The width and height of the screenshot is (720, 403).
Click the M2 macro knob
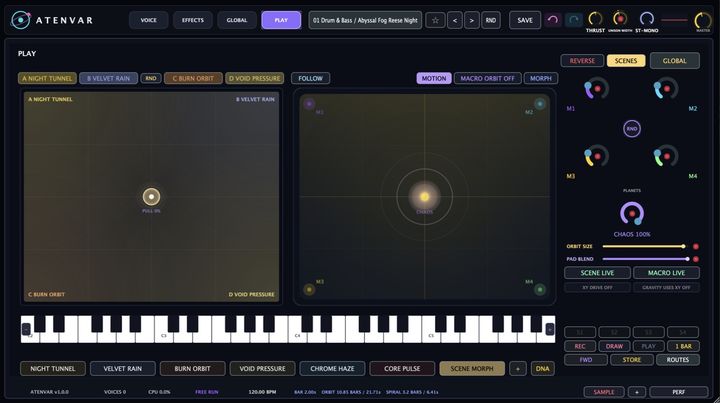[665, 89]
